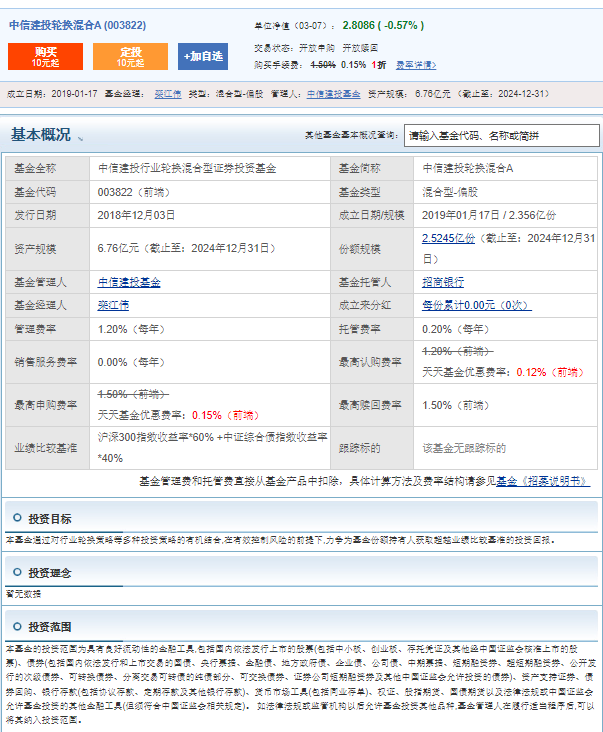The image size is (603, 732).
Task: Select the 份额规模 row label
Action: coord(360,249)
